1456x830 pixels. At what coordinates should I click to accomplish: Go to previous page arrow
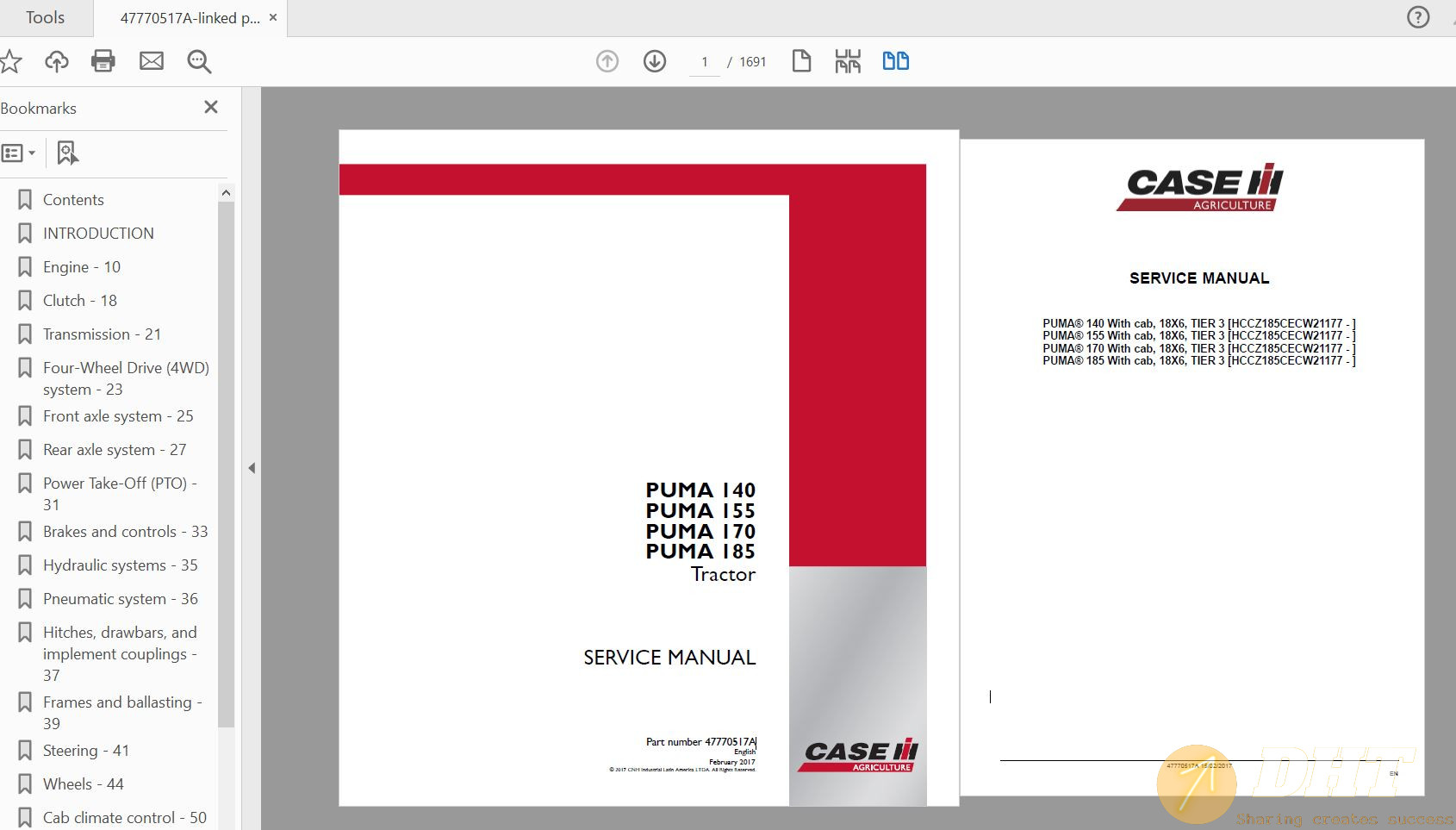click(607, 61)
